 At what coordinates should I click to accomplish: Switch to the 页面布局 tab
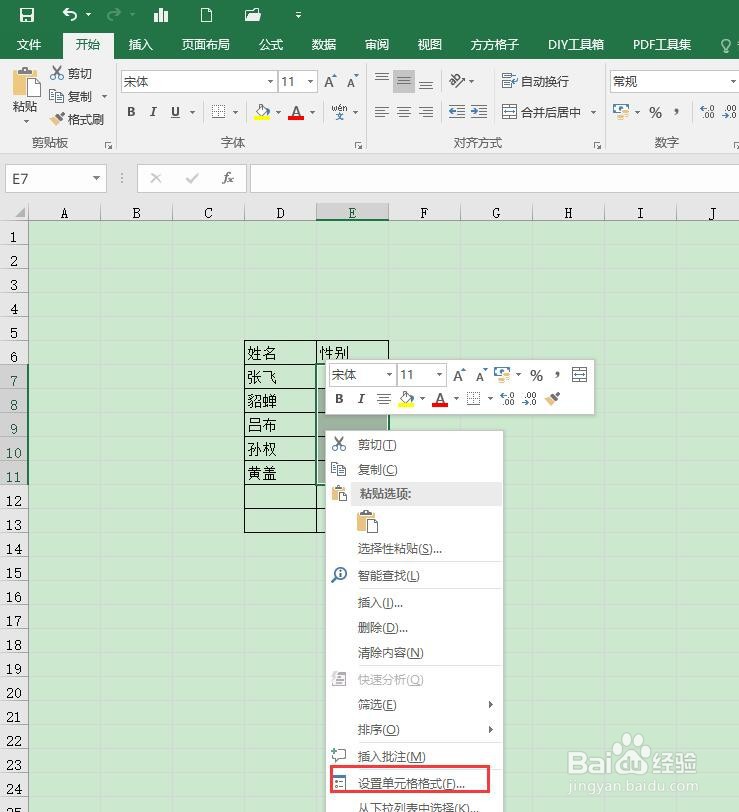(206, 45)
